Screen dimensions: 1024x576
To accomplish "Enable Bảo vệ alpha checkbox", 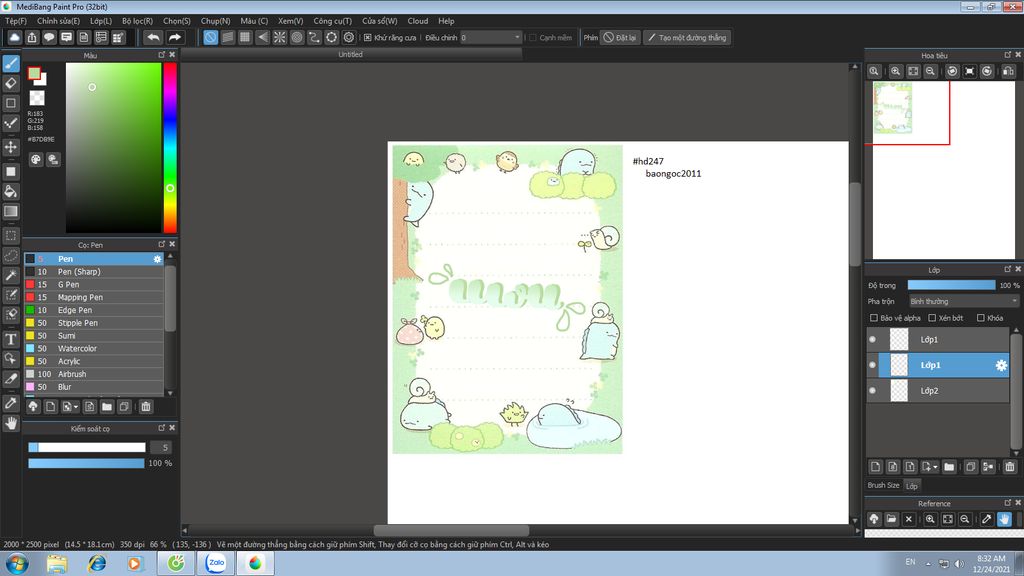I will [874, 318].
